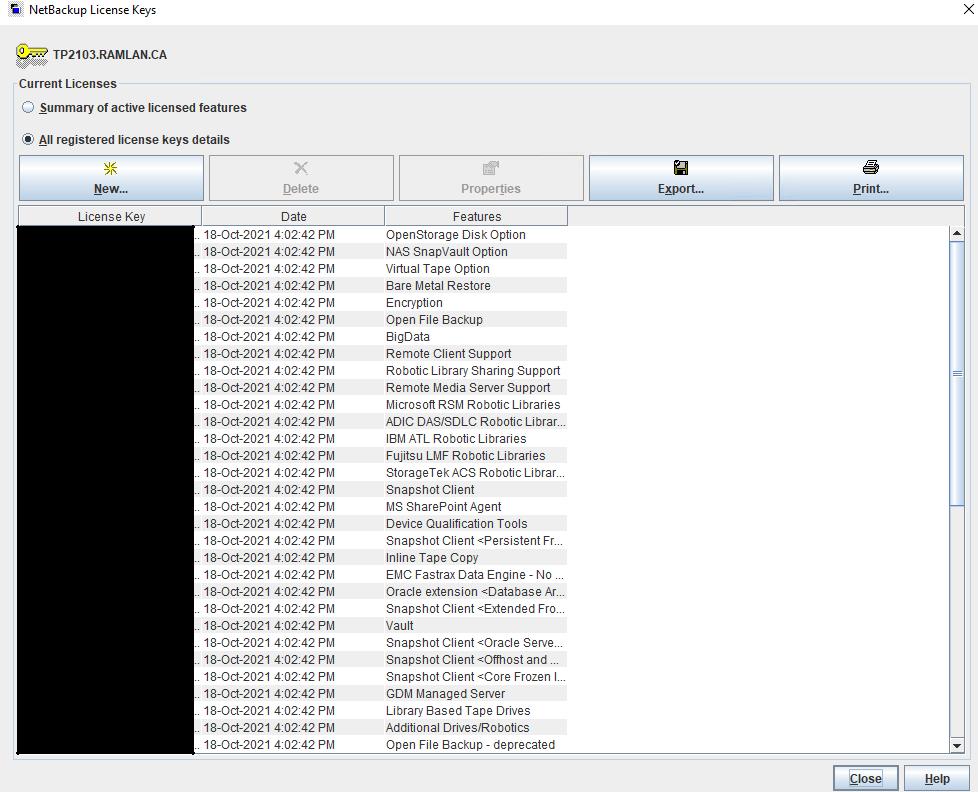Click the TP2103.RAMLAN.CA server name
The height and width of the screenshot is (792, 978).
coord(110,55)
